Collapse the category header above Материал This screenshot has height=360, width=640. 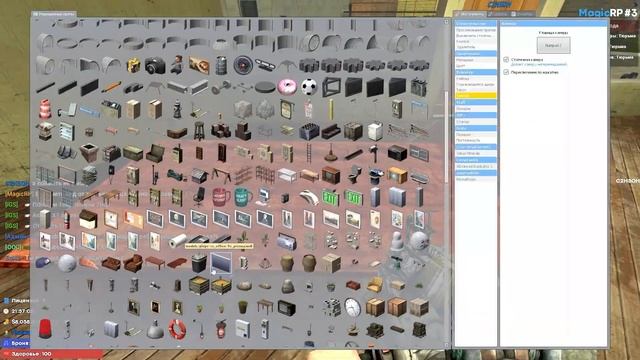[x=476, y=53]
